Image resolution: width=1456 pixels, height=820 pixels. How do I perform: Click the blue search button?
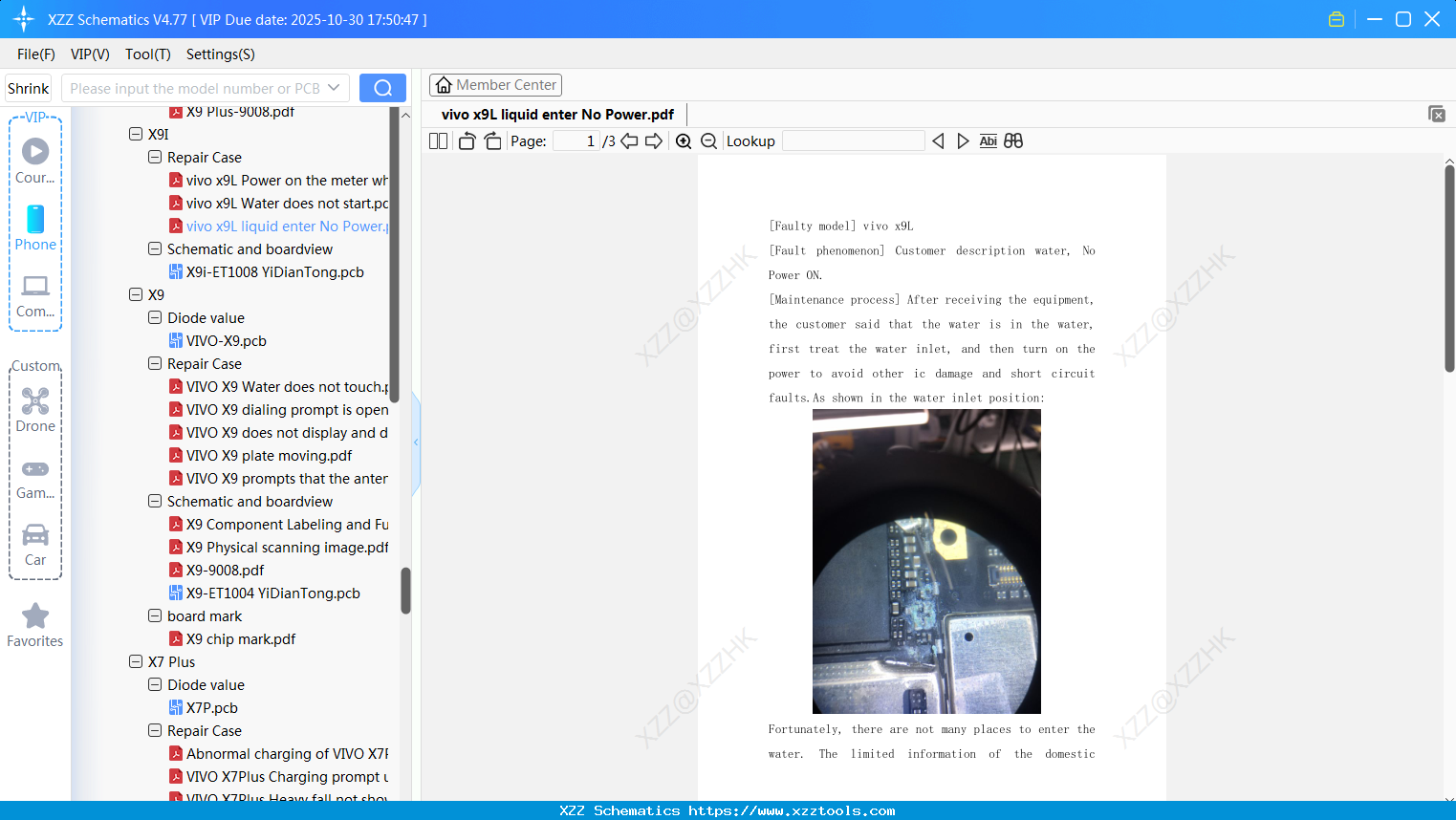[382, 88]
